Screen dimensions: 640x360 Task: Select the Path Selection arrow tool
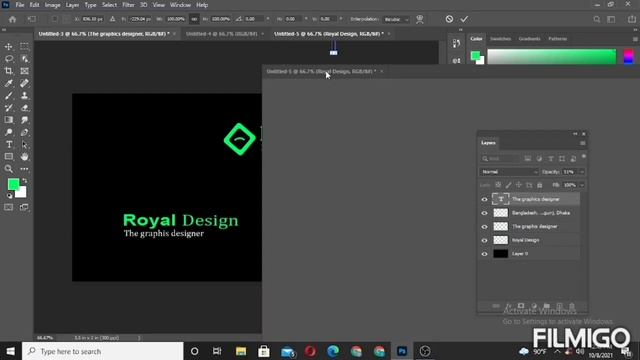pyautogui.click(x=24, y=144)
